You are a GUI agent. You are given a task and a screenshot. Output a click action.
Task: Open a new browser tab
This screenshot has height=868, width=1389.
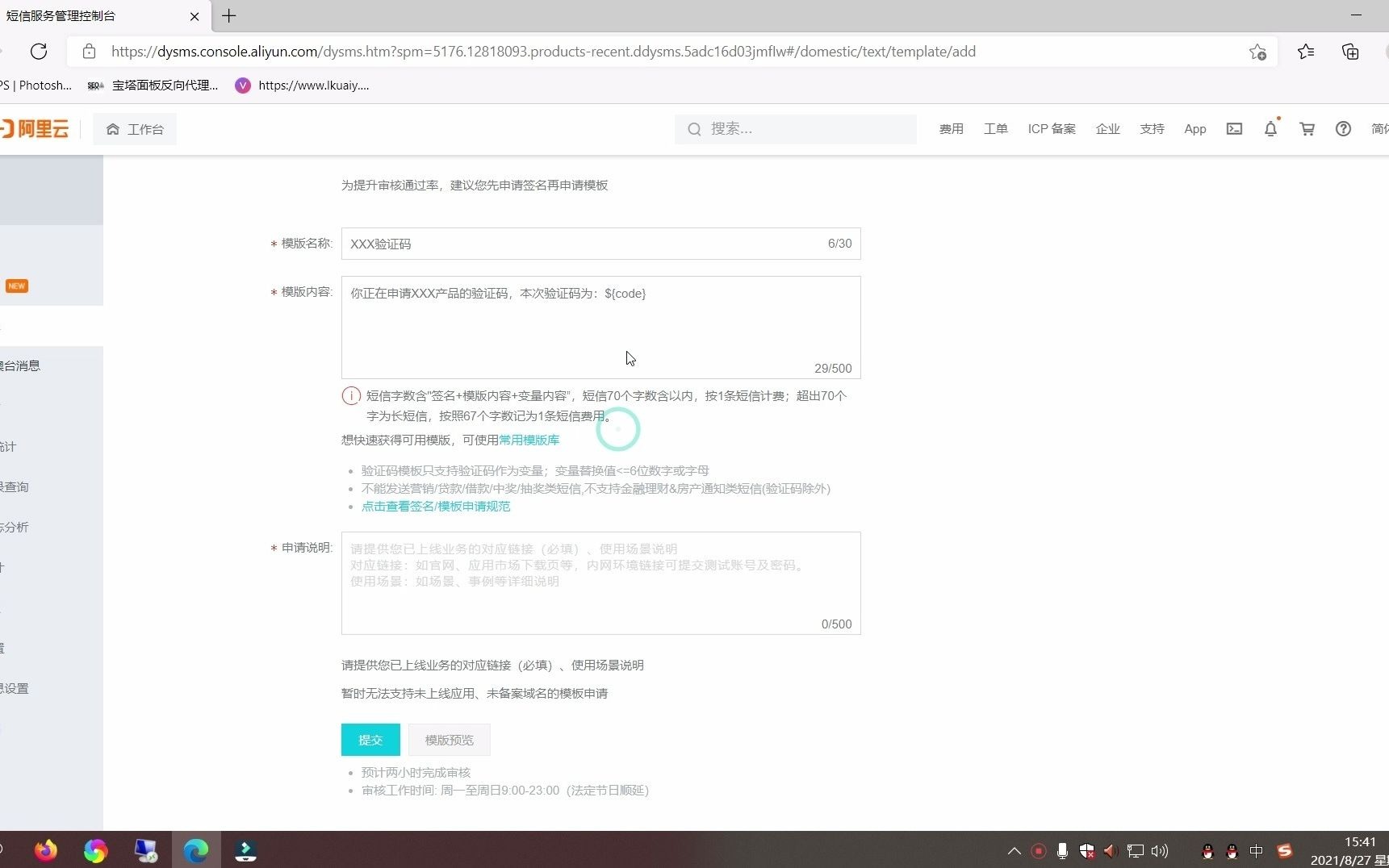229,15
